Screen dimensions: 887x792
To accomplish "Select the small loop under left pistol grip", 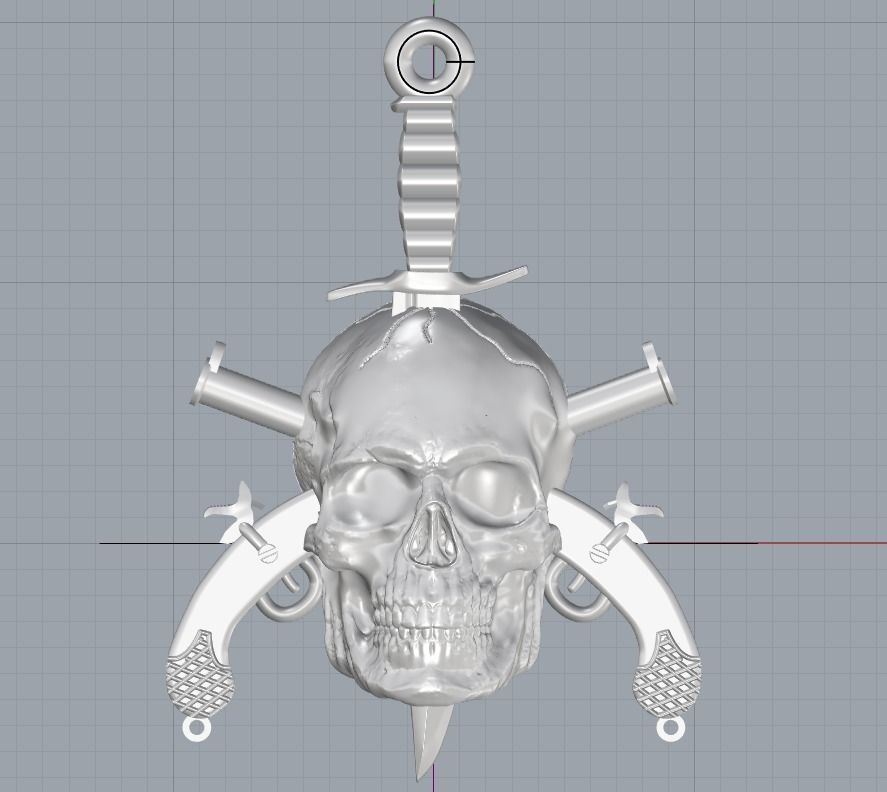I will (196, 730).
